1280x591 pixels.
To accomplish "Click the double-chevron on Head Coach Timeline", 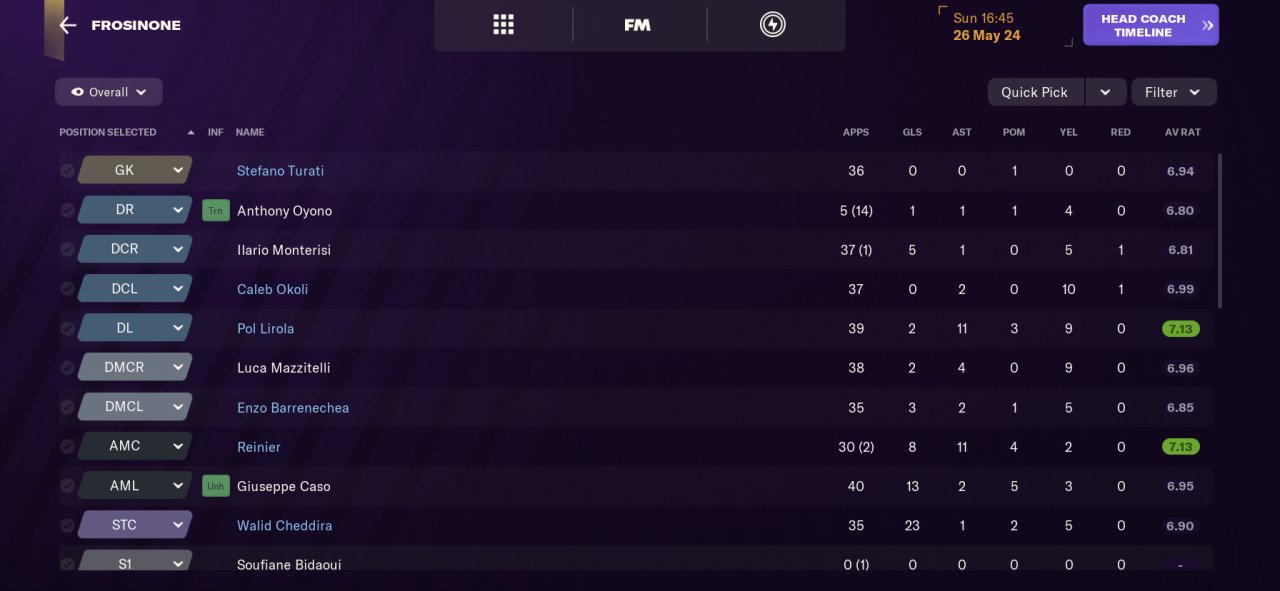I will tap(1208, 26).
